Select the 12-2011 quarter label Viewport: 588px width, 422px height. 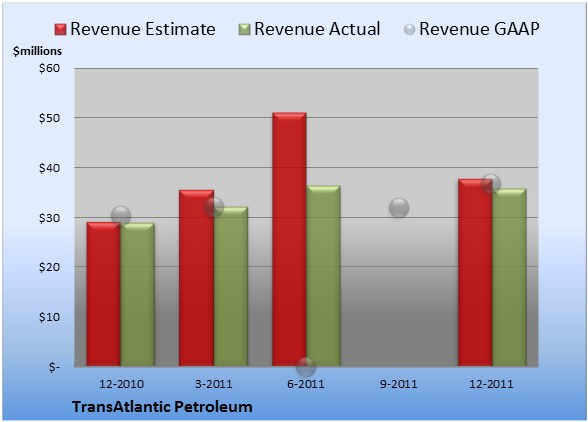(x=491, y=384)
